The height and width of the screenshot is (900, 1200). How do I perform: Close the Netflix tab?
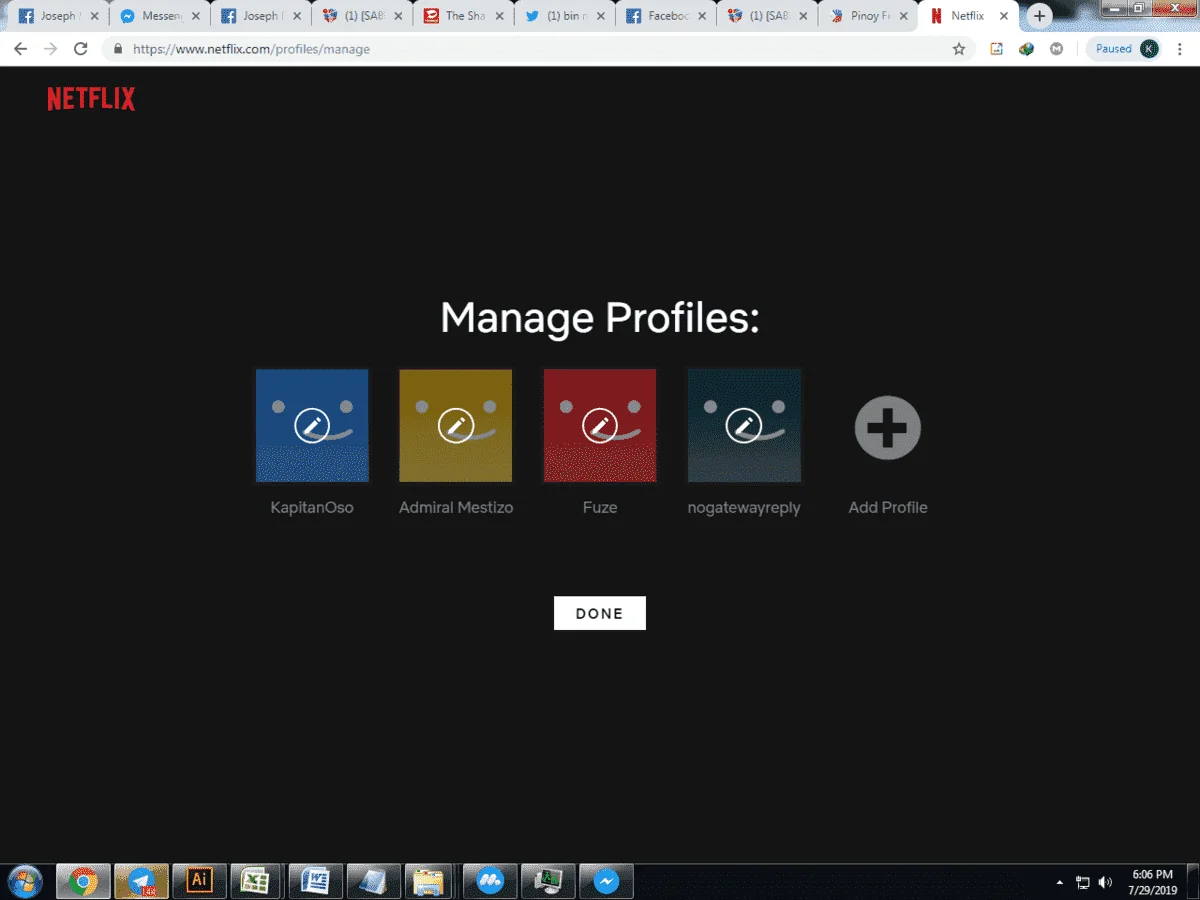point(1004,16)
